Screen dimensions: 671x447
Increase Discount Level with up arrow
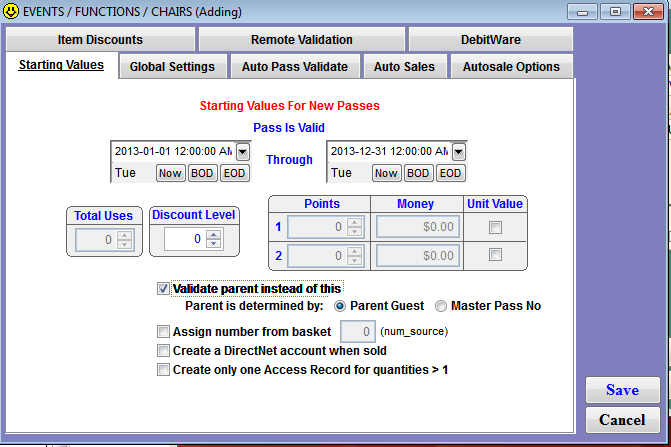pos(214,234)
